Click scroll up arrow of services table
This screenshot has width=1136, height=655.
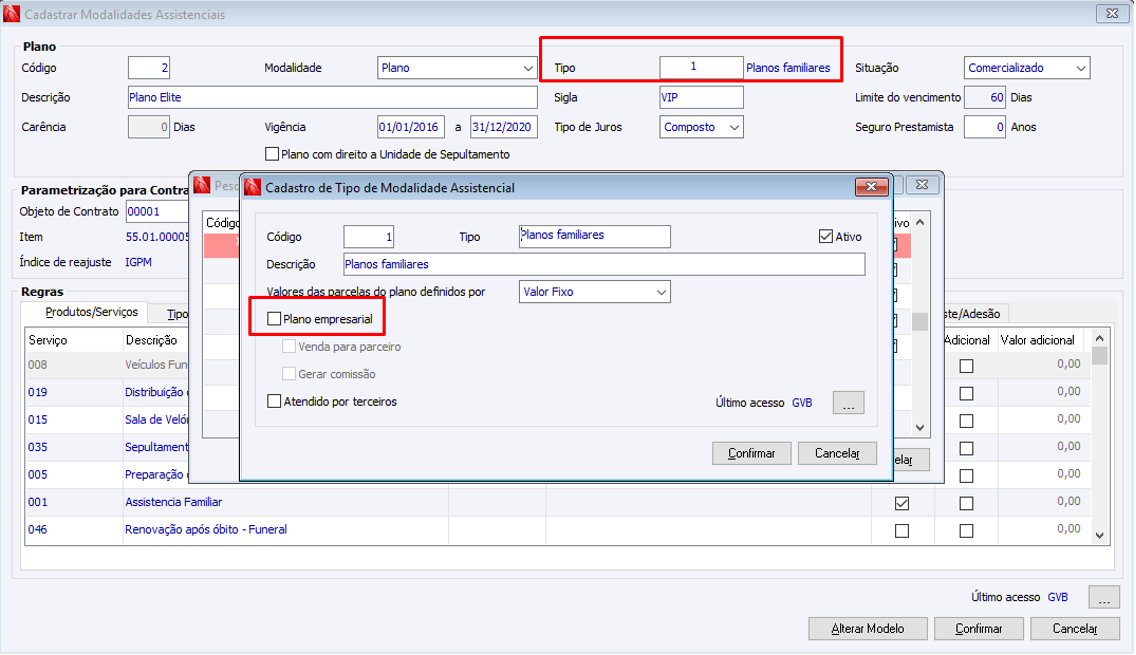pos(1099,338)
